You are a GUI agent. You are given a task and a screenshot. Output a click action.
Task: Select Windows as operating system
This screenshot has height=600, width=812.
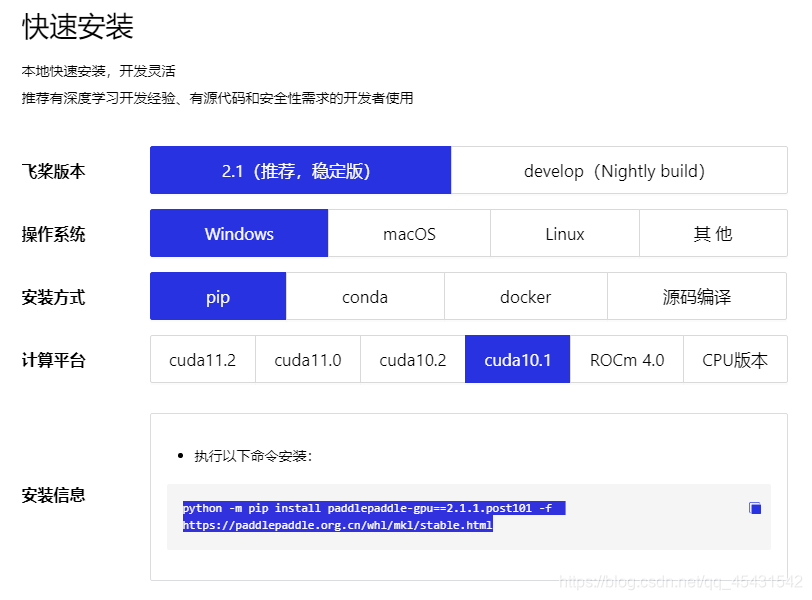point(239,233)
